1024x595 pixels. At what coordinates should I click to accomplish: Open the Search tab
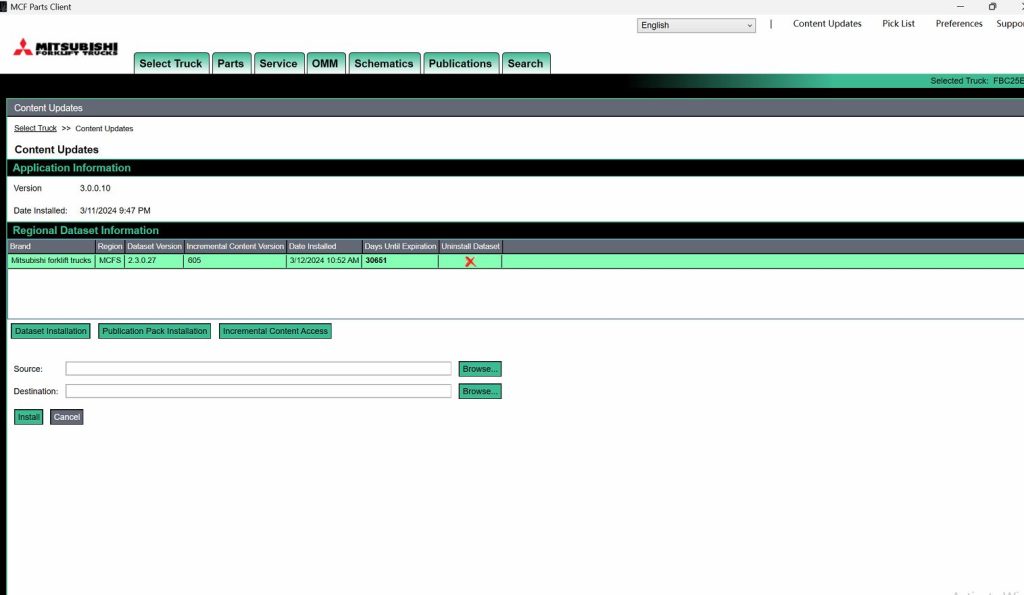(526, 62)
